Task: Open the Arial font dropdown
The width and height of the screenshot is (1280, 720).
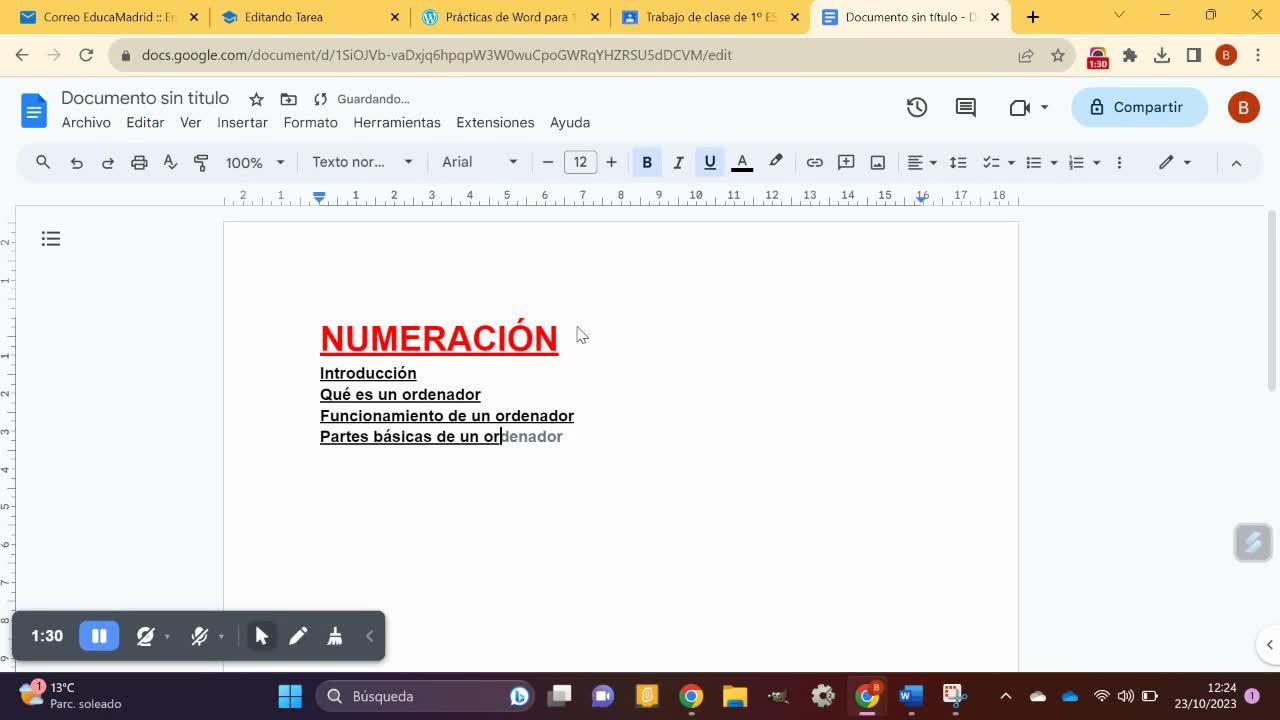Action: coord(479,162)
